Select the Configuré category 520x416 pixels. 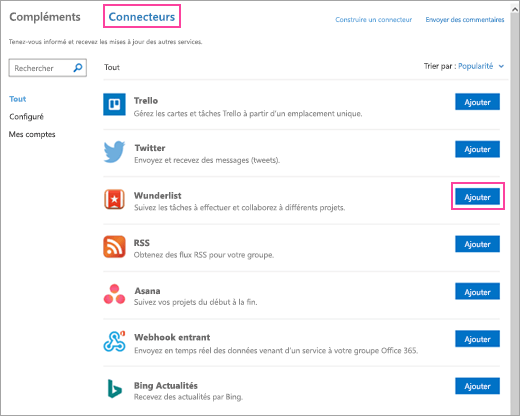click(26, 117)
